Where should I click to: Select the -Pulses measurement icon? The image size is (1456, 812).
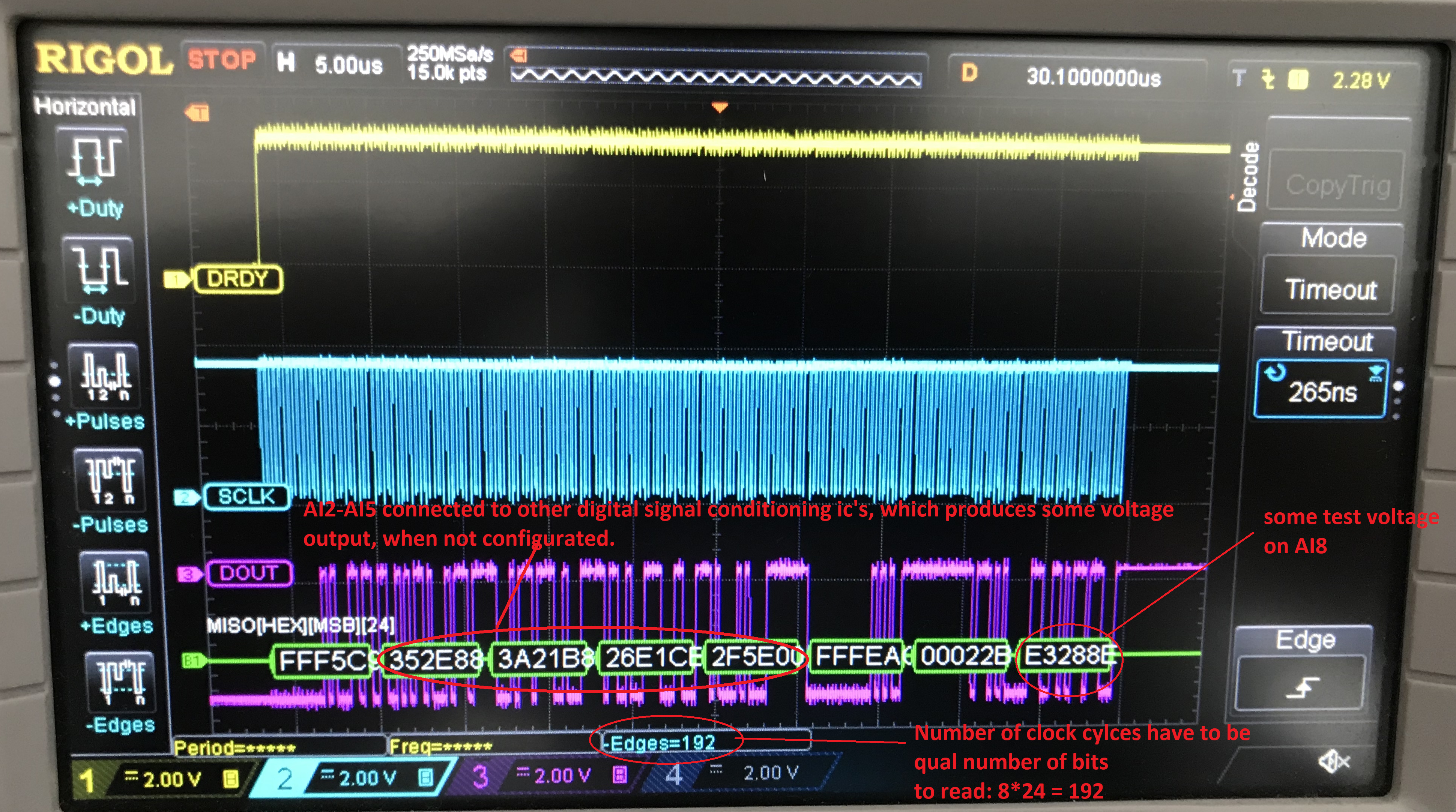109,480
